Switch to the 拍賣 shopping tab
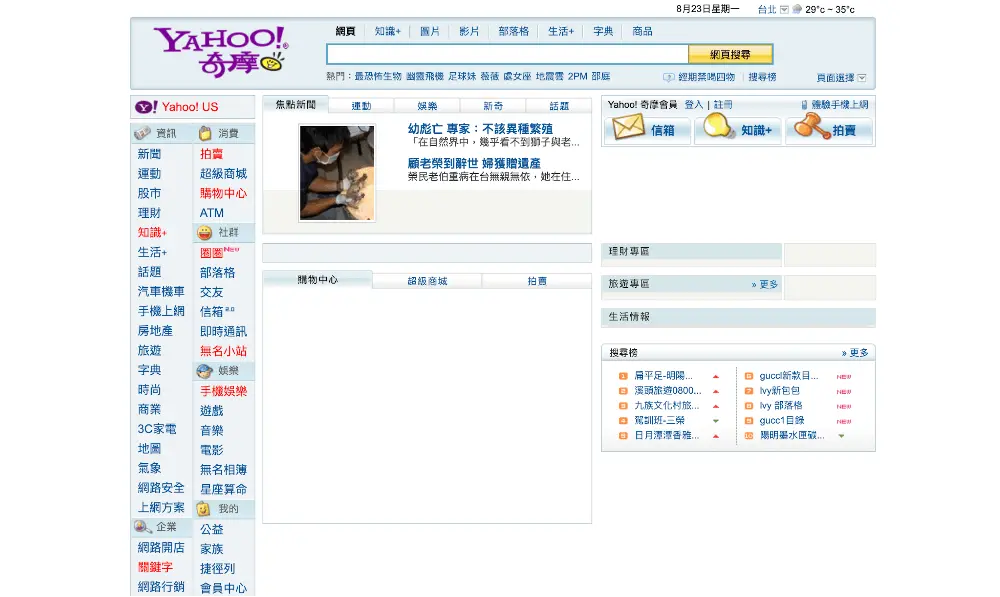 [537, 281]
